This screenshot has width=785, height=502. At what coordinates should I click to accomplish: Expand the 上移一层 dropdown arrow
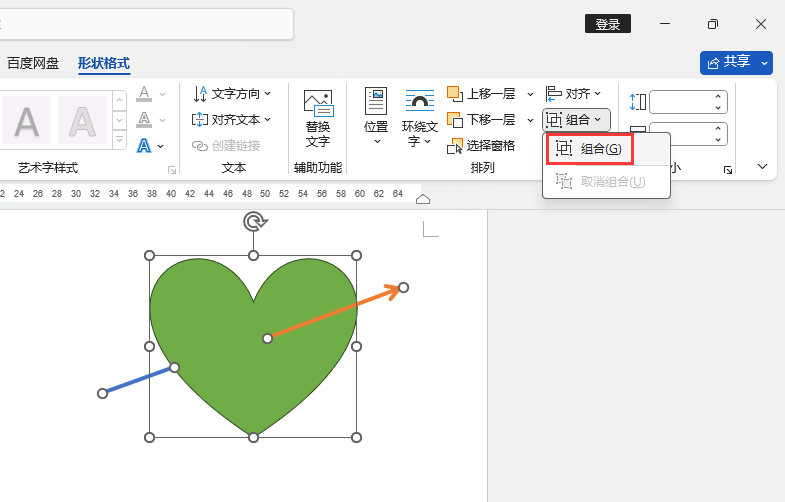(530, 94)
